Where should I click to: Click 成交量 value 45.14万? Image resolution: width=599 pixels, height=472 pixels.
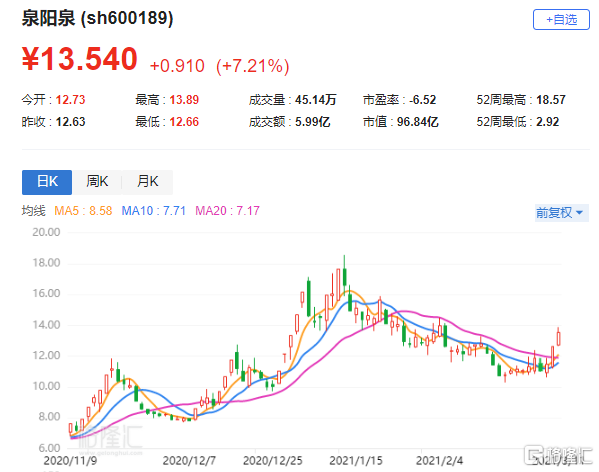coord(316,100)
